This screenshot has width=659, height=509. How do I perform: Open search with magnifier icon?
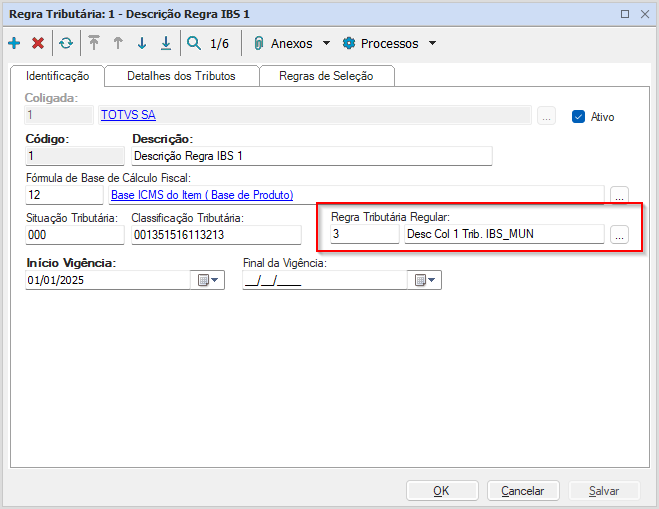point(194,43)
